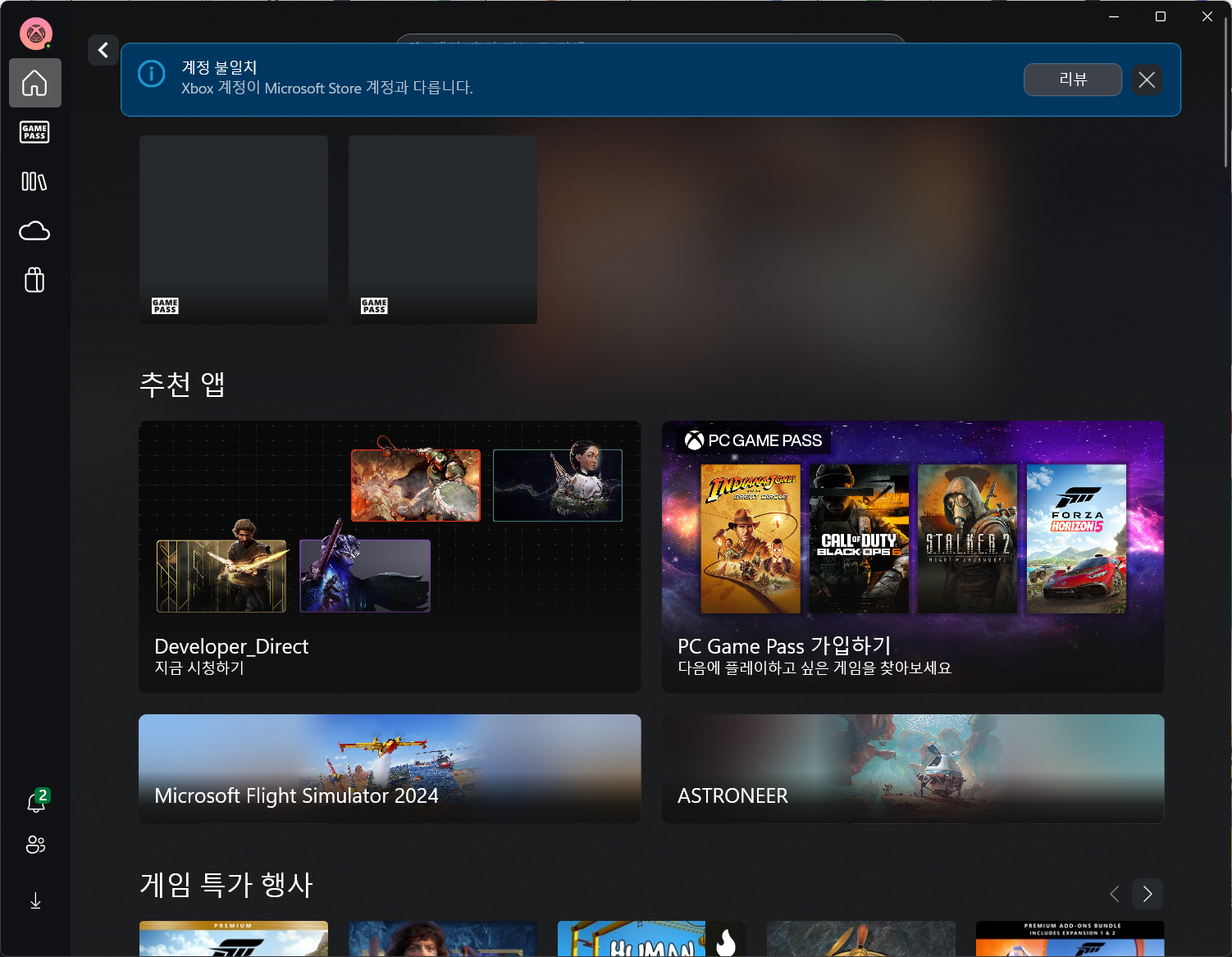Viewport: 1232px width, 957px height.
Task: Open the Developer_Direct card
Action: 390,556
